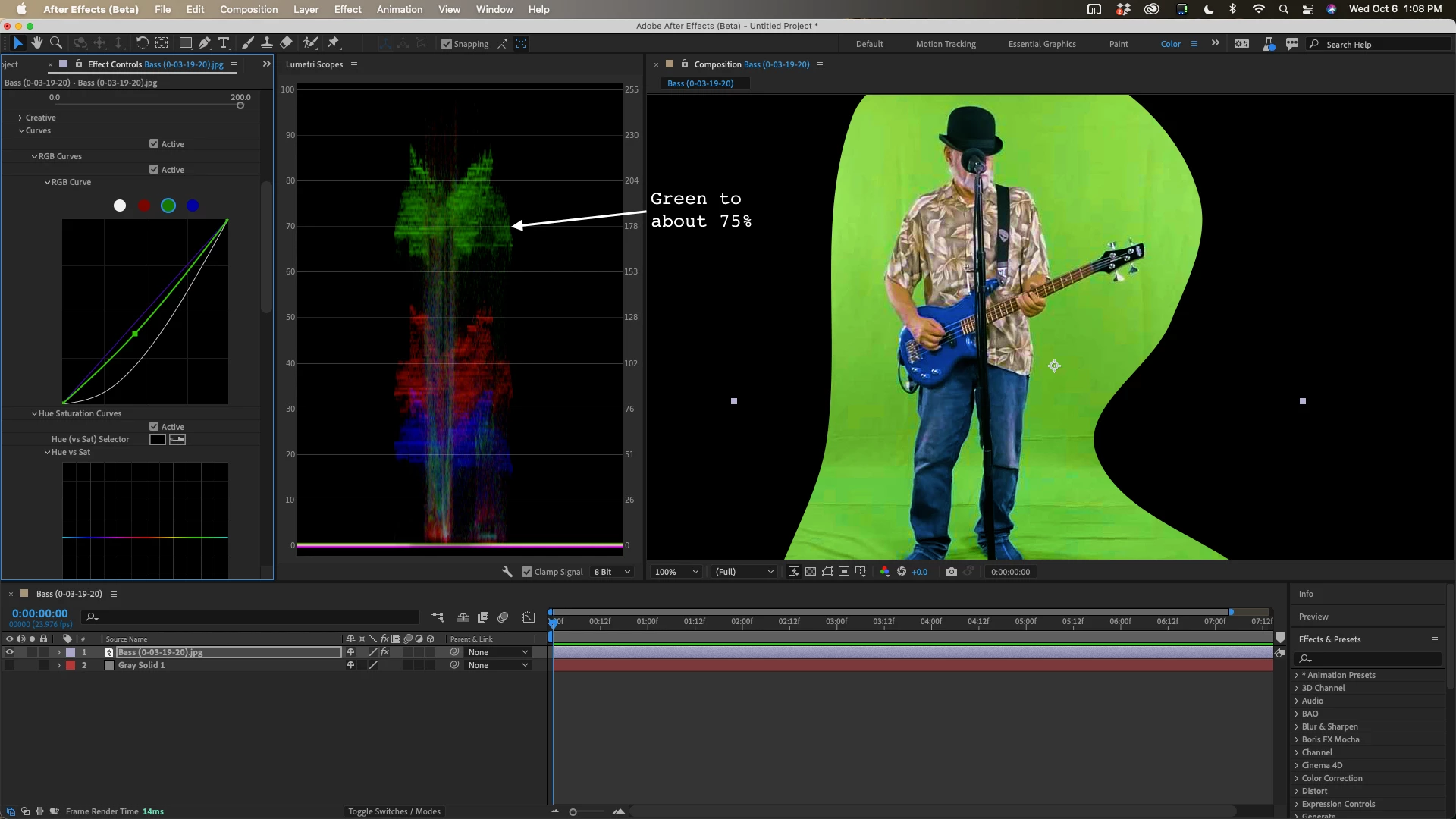This screenshot has width=1456, height=819.
Task: Select the Type tool
Action: pos(224,43)
